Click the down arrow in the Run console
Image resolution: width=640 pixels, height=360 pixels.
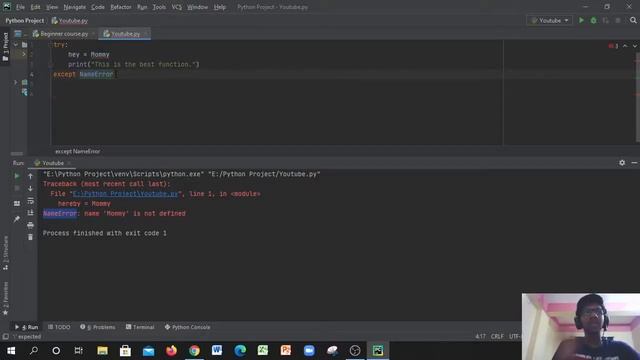(30, 188)
